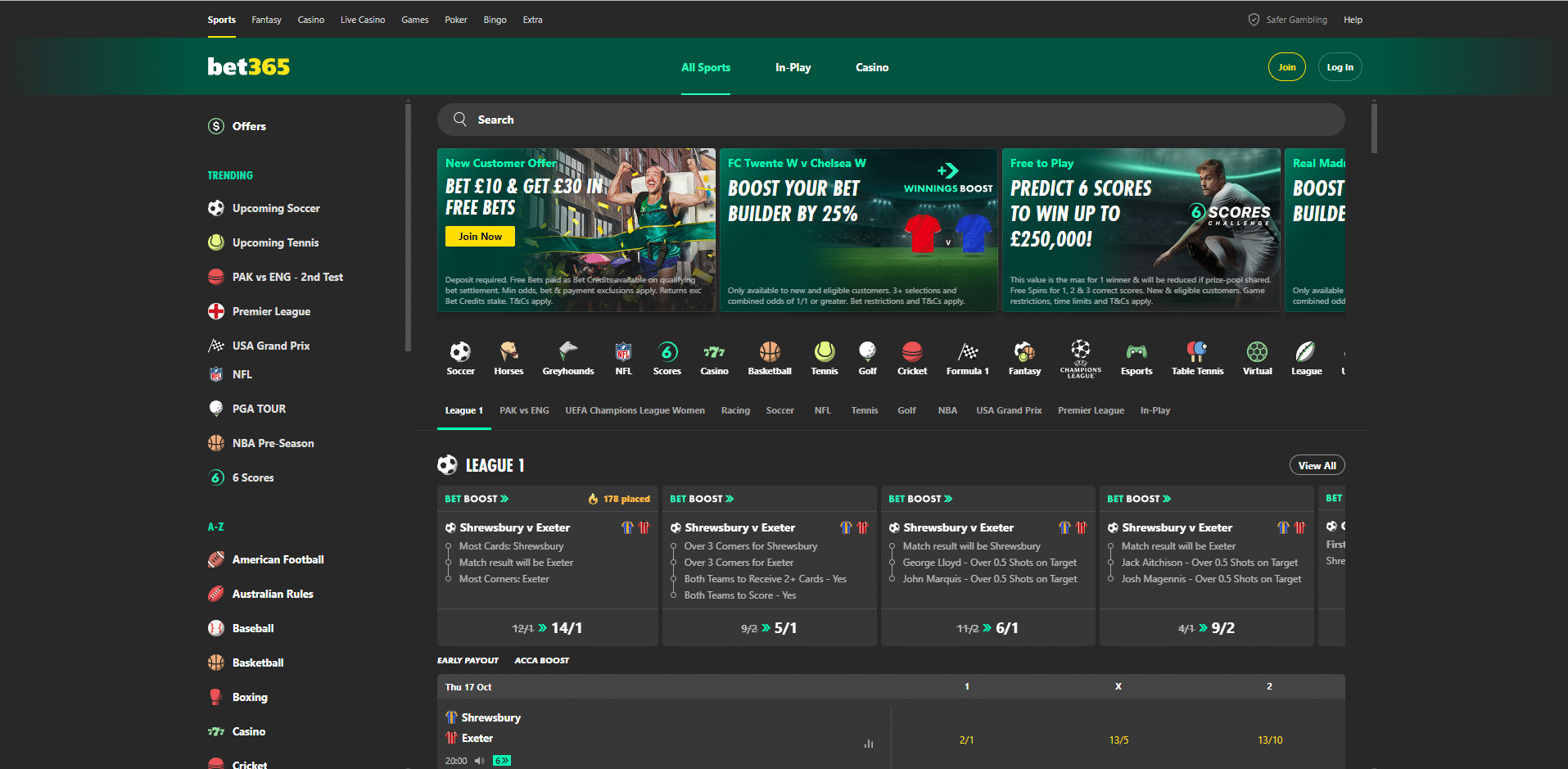This screenshot has width=1568, height=769.
Task: Open match stats bar chart icon
Action: click(869, 744)
